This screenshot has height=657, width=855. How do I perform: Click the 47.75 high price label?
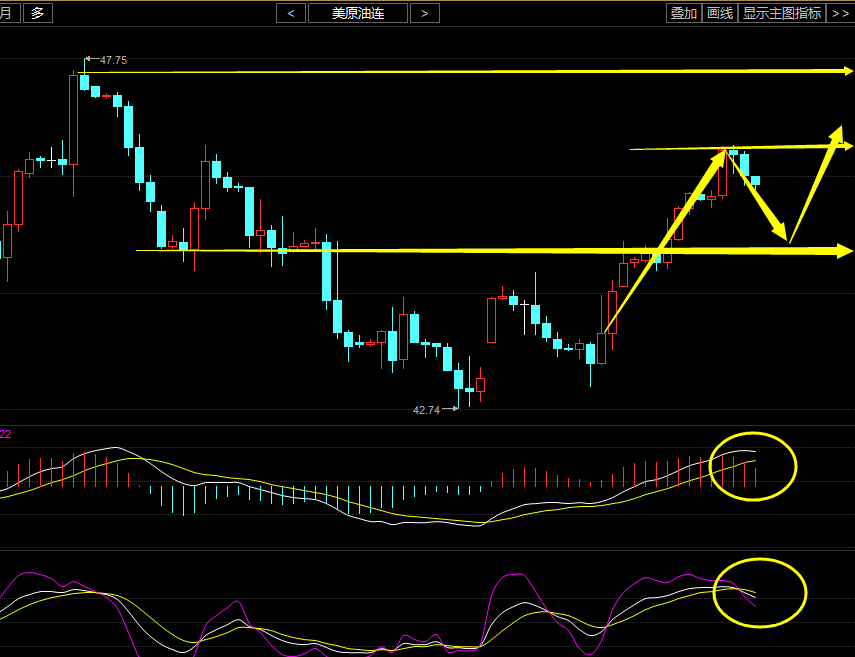pyautogui.click(x=113, y=60)
